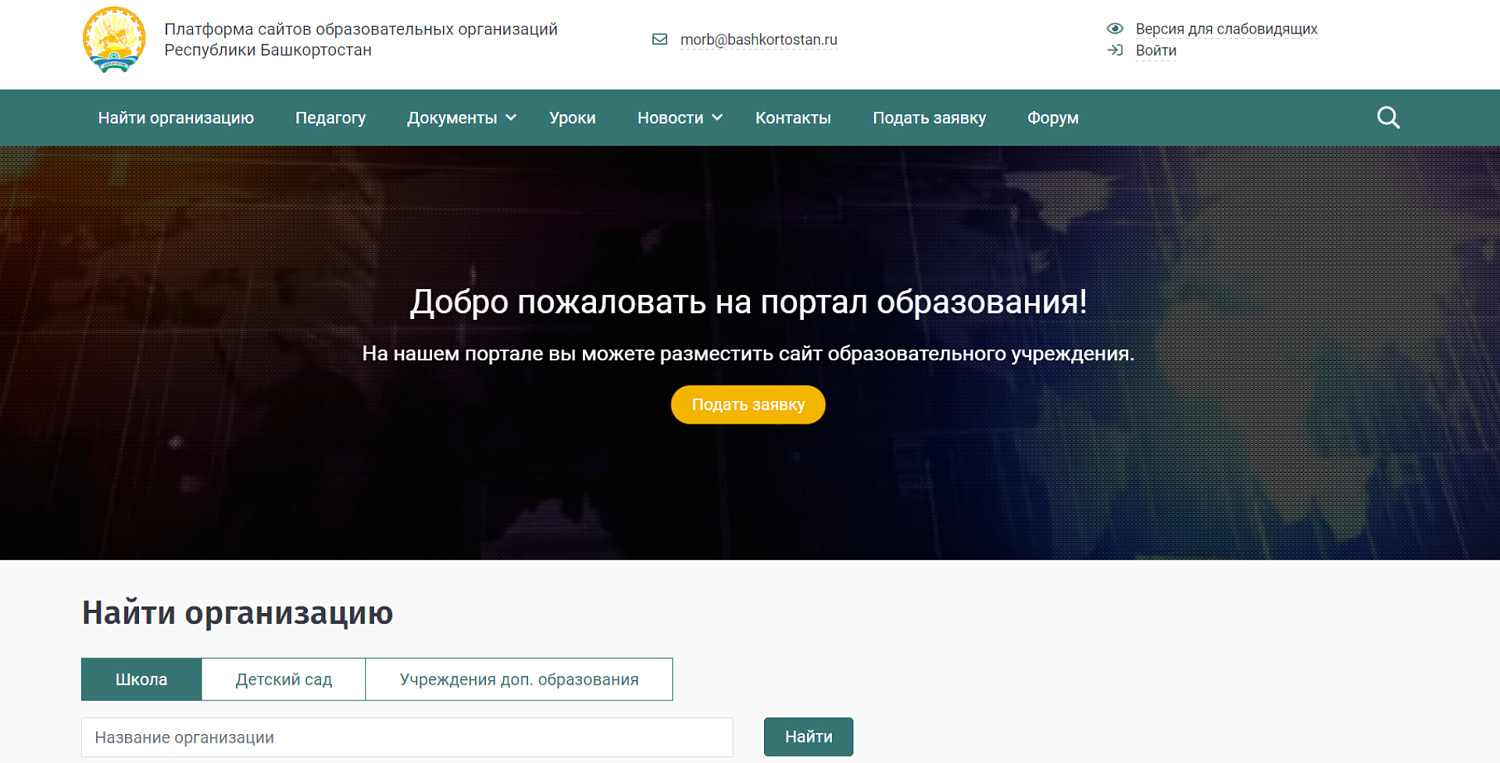Expand the Новости dropdown chevron

pos(717,118)
